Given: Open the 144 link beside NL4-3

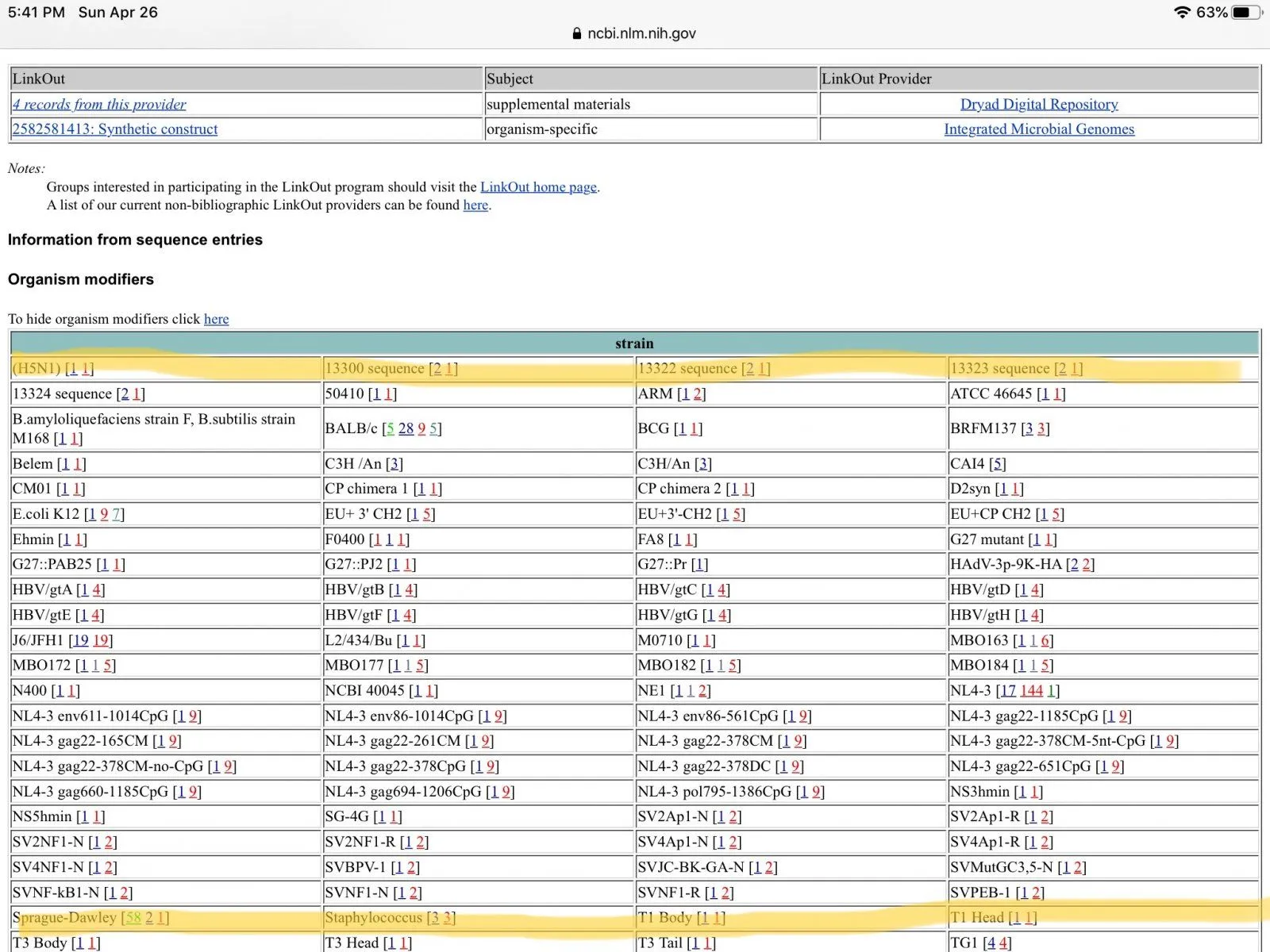Looking at the screenshot, I should tap(1031, 691).
